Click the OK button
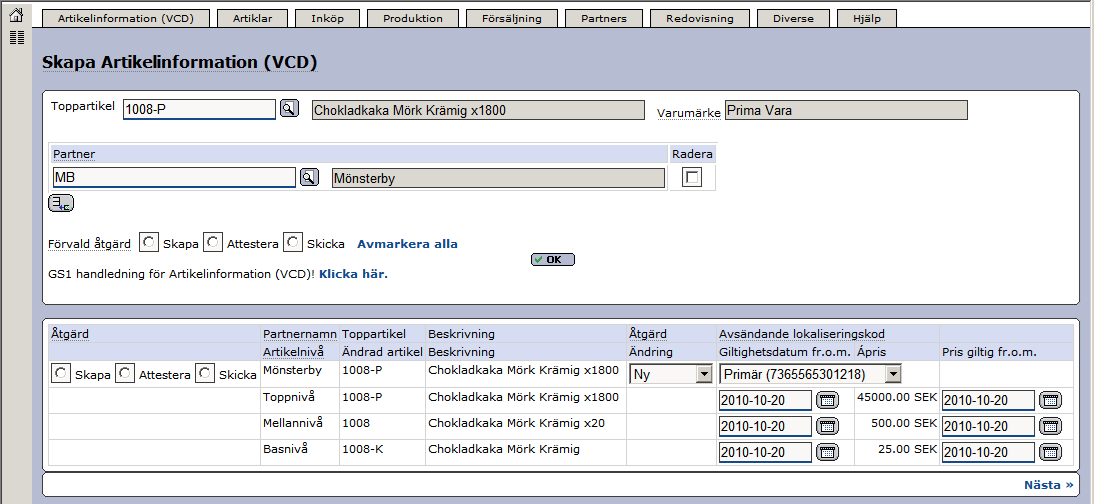The width and height of the screenshot is (1094, 504). (x=553, y=260)
